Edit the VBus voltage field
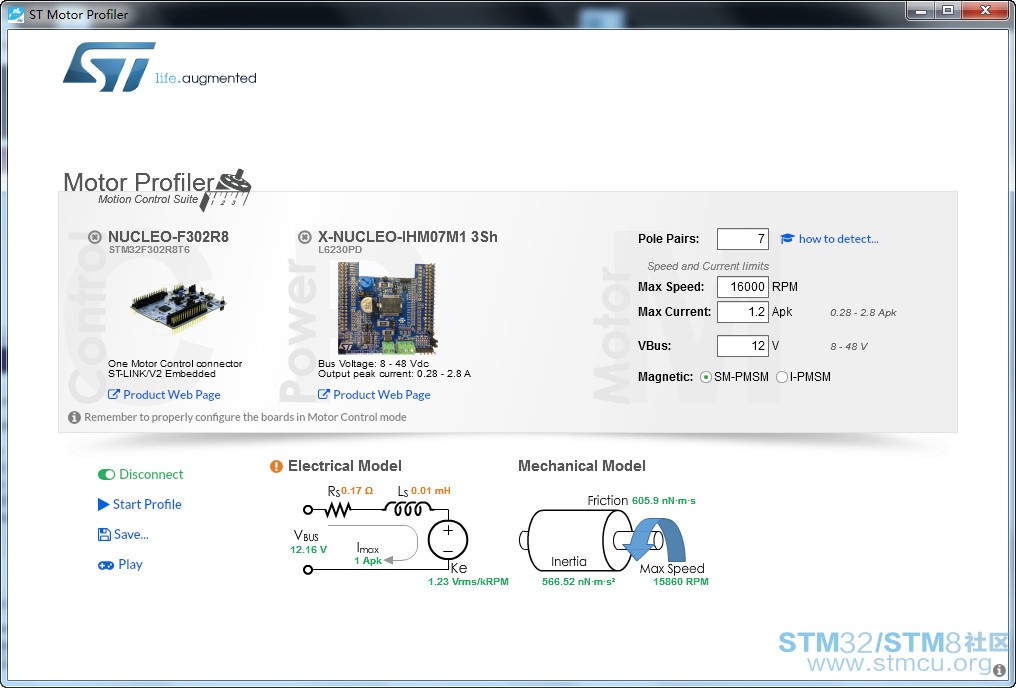The height and width of the screenshot is (688, 1016). (x=743, y=346)
